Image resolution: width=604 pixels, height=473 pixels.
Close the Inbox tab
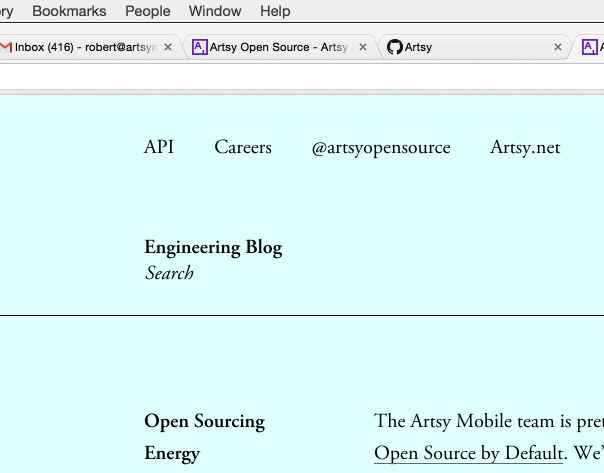pos(168,47)
